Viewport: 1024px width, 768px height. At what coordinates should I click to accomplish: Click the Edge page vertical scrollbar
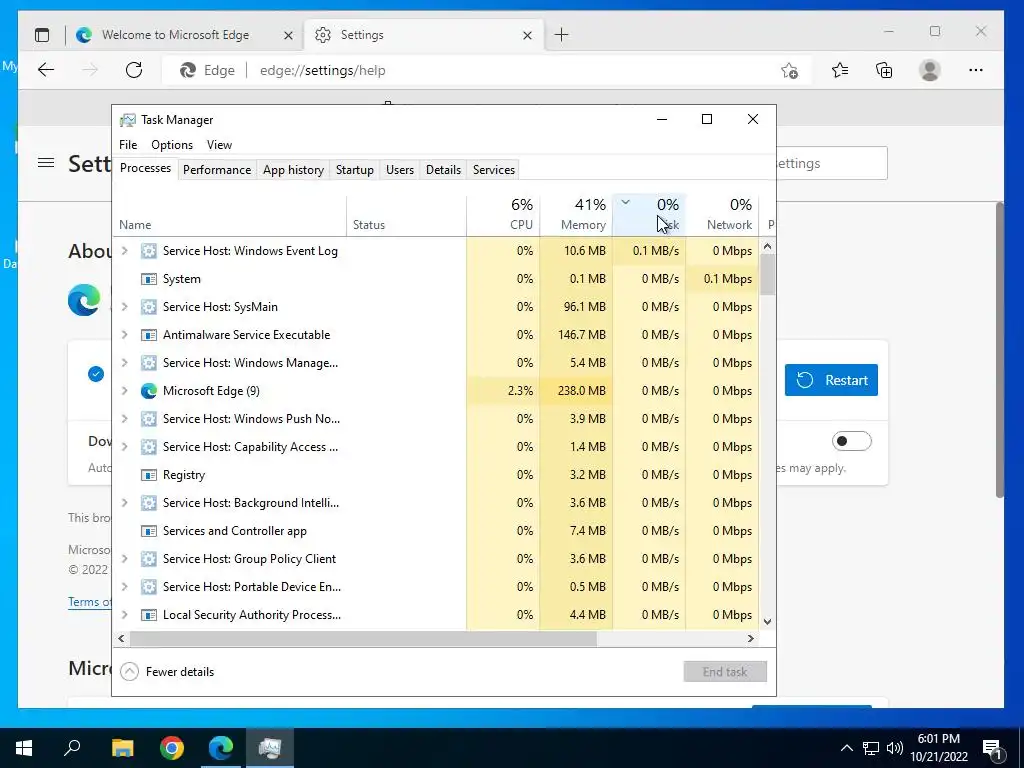(x=999, y=350)
